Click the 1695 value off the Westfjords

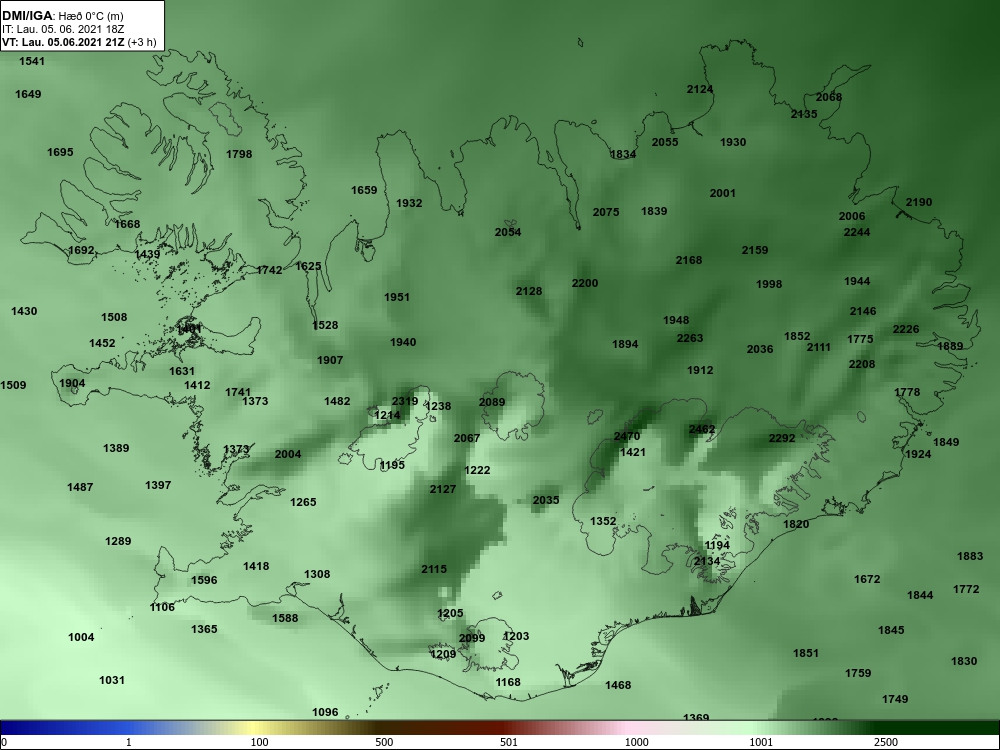[x=60, y=152]
